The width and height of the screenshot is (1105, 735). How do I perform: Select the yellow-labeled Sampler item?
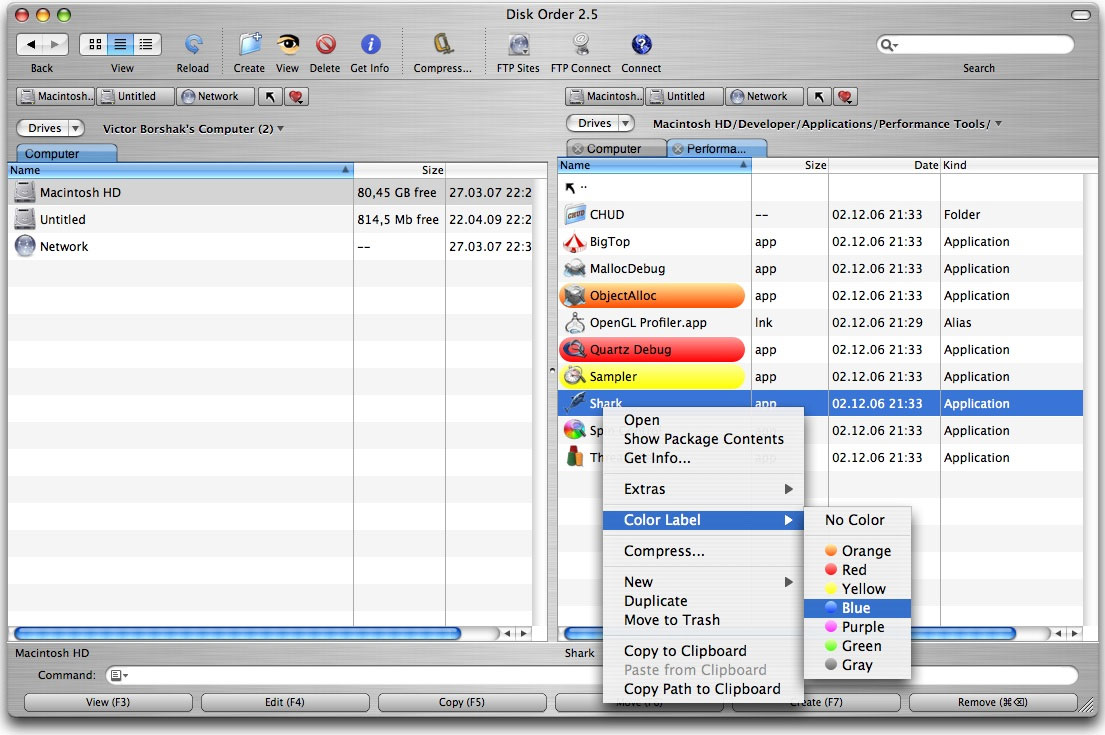pyautogui.click(x=652, y=376)
